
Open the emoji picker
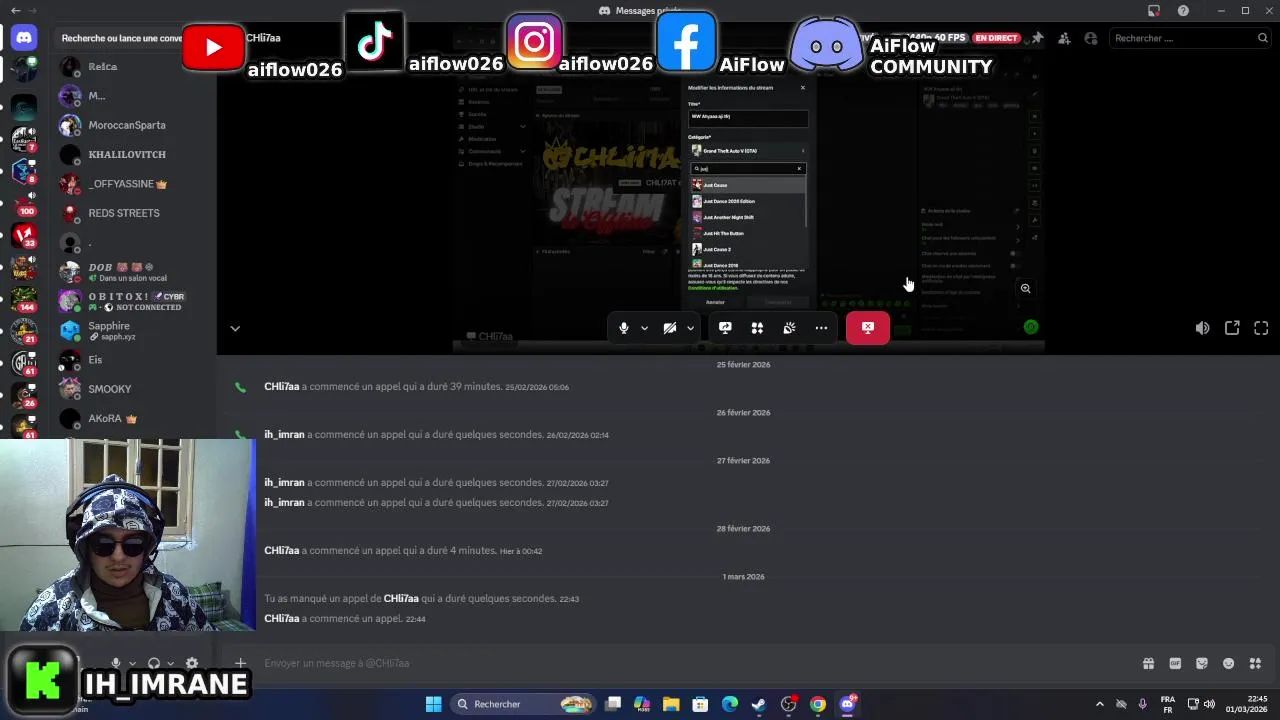(1228, 663)
